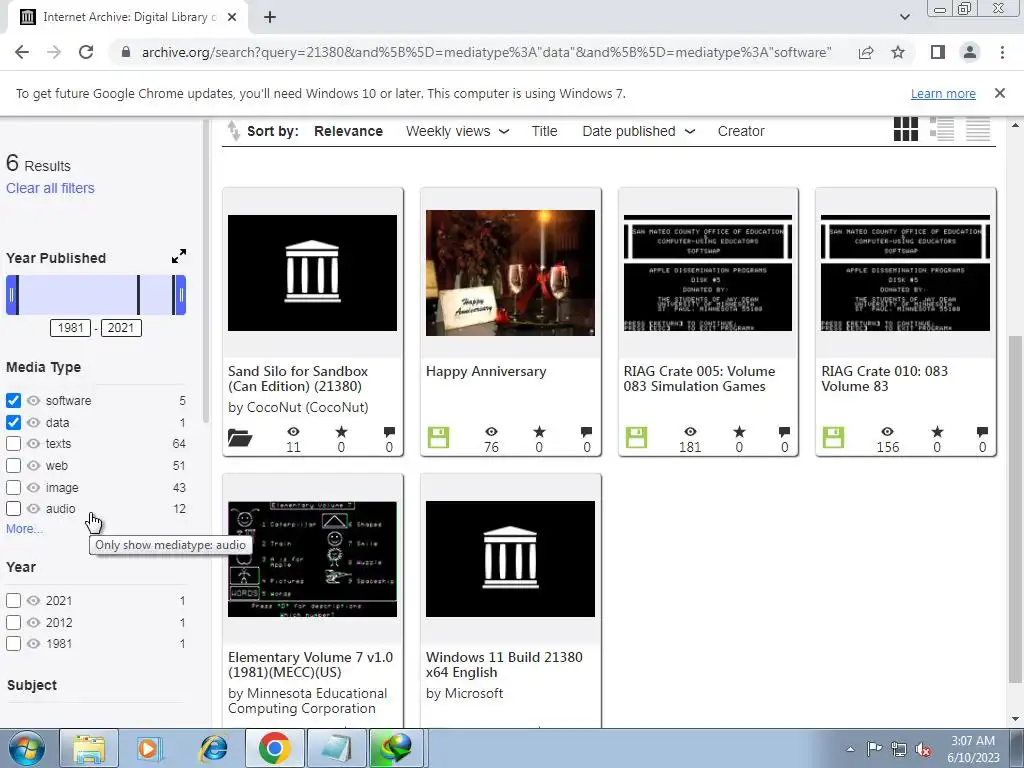Sort results by Title

pyautogui.click(x=544, y=131)
